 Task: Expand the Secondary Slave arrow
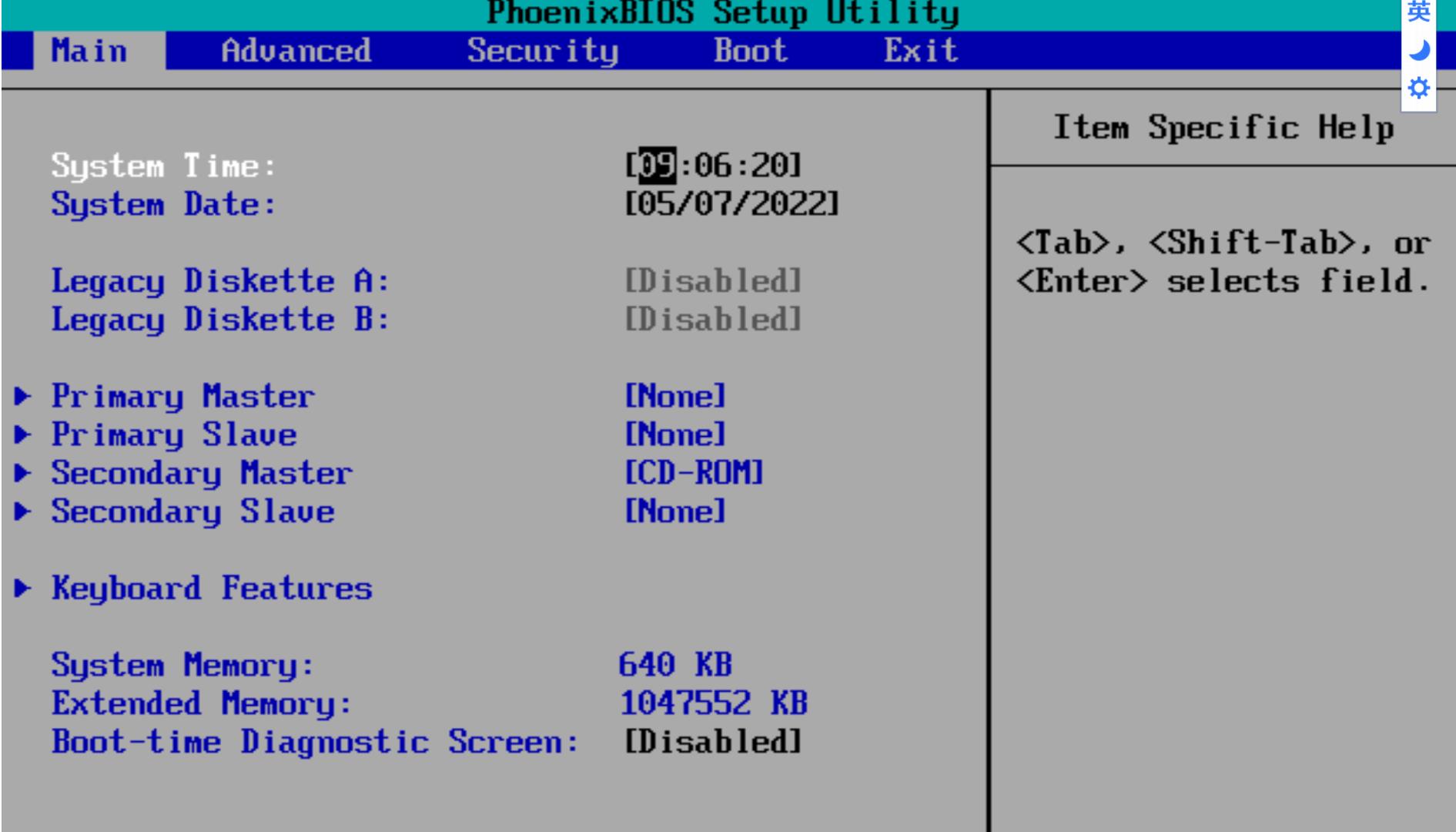[x=23, y=512]
